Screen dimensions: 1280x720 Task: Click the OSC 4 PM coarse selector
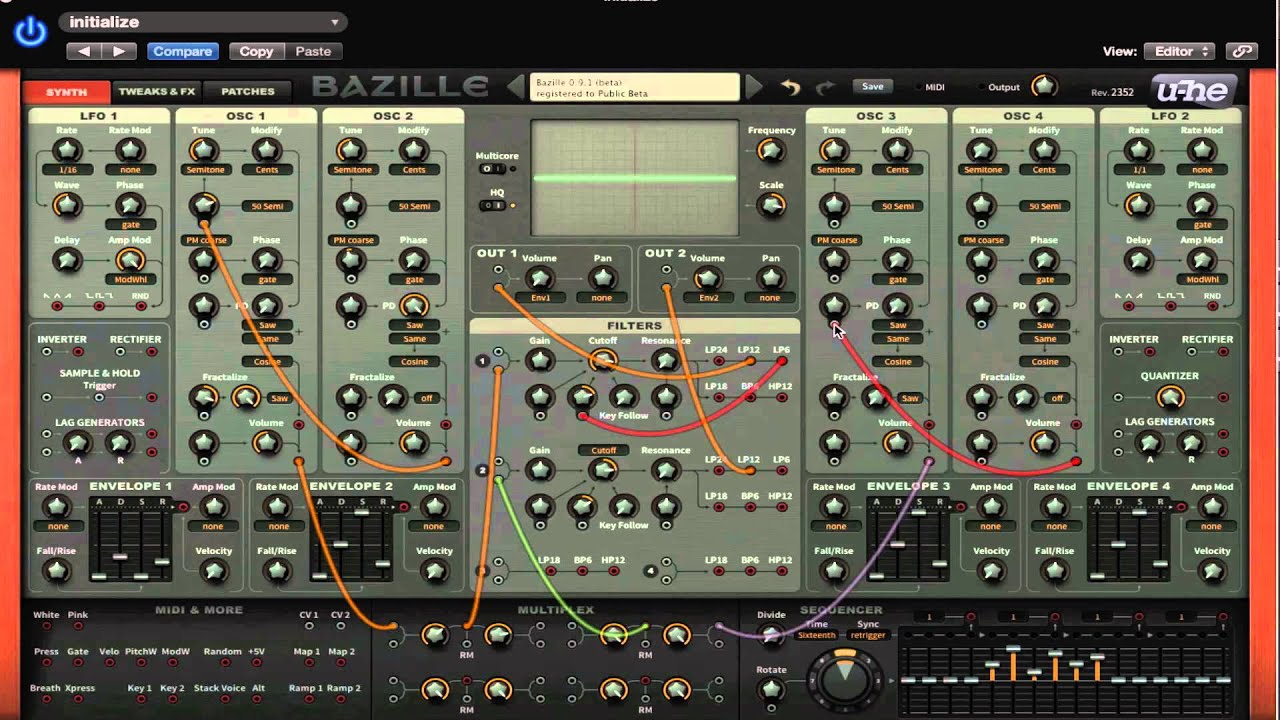point(983,240)
